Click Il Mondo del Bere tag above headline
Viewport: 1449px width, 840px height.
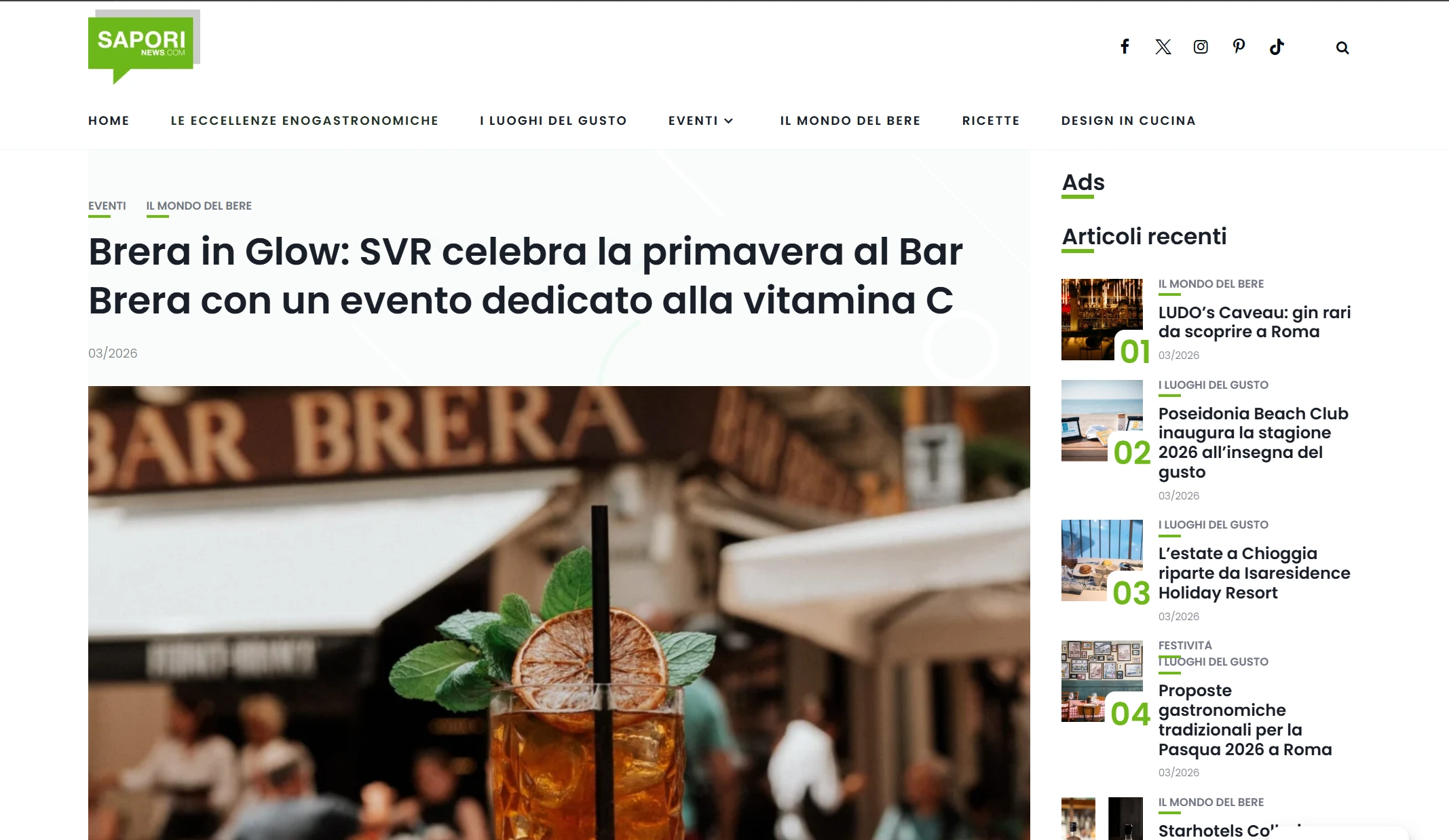tap(199, 206)
